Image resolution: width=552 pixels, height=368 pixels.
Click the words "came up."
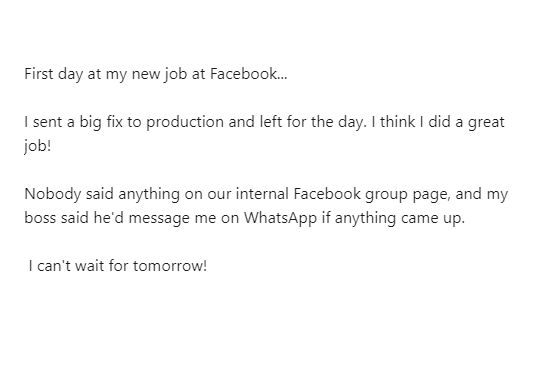[433, 219]
